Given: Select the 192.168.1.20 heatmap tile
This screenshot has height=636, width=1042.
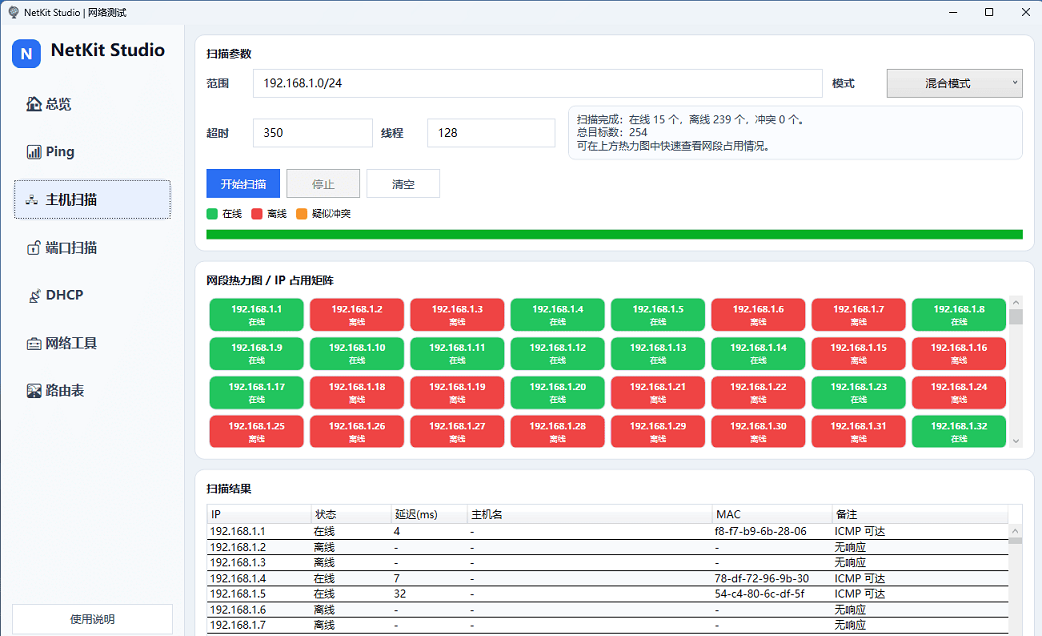Looking at the screenshot, I should tap(557, 391).
